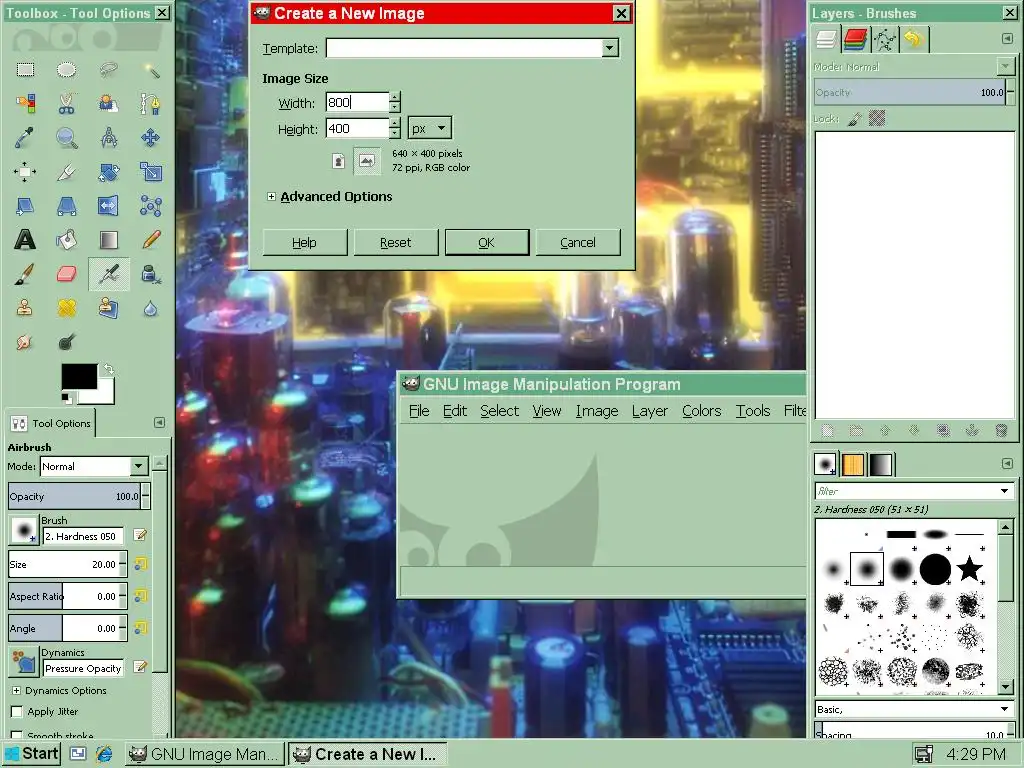Select the Crop tool
The image size is (1024, 768).
(66, 172)
